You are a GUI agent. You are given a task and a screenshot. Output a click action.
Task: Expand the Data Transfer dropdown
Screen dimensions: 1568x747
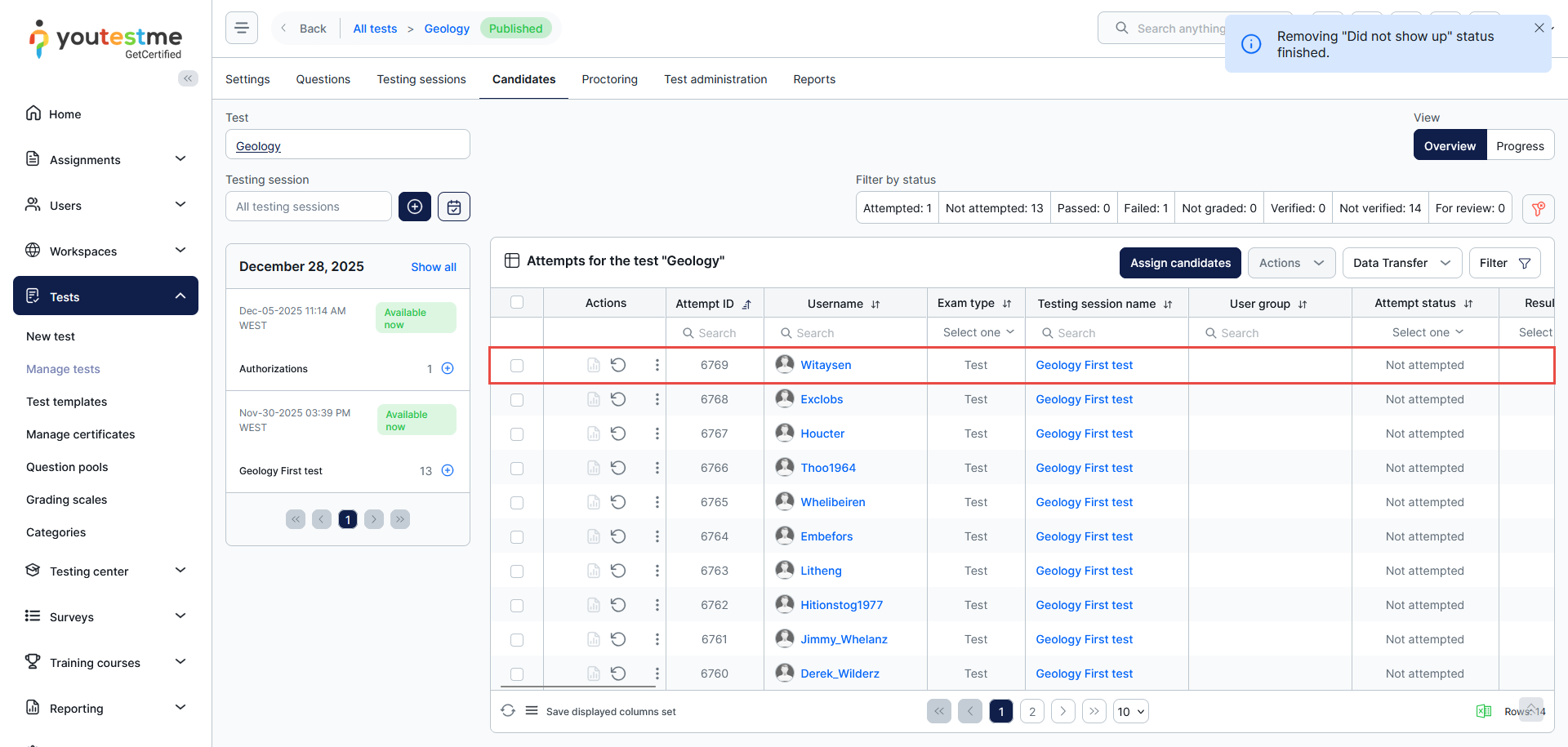pos(1401,263)
